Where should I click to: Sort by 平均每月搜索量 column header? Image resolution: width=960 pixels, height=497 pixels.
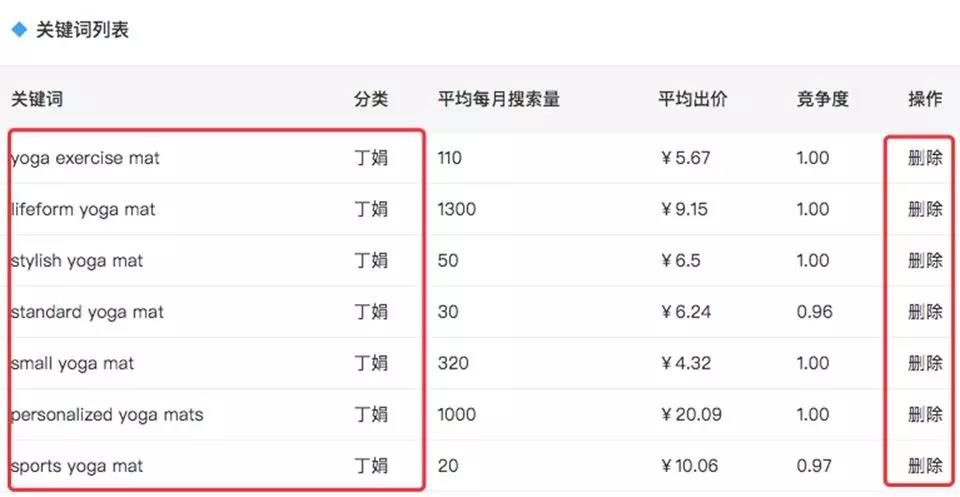tap(499, 99)
